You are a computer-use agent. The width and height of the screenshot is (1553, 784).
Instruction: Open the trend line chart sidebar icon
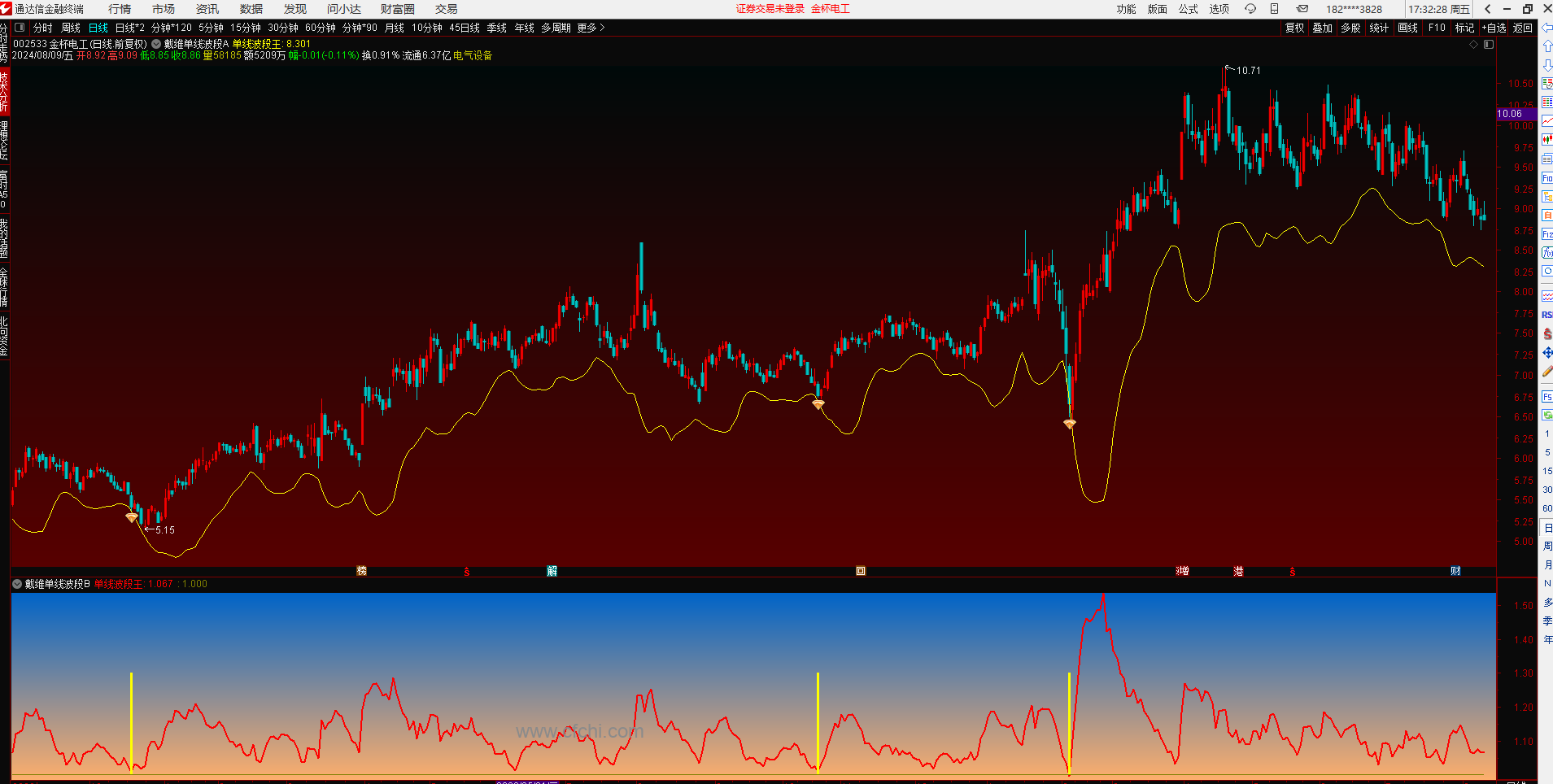[1547, 121]
